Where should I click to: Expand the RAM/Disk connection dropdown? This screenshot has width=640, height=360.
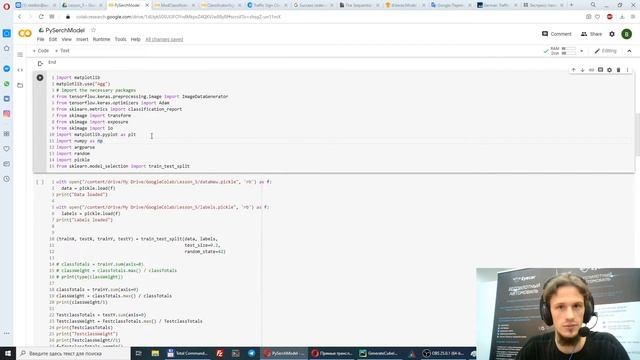point(582,51)
